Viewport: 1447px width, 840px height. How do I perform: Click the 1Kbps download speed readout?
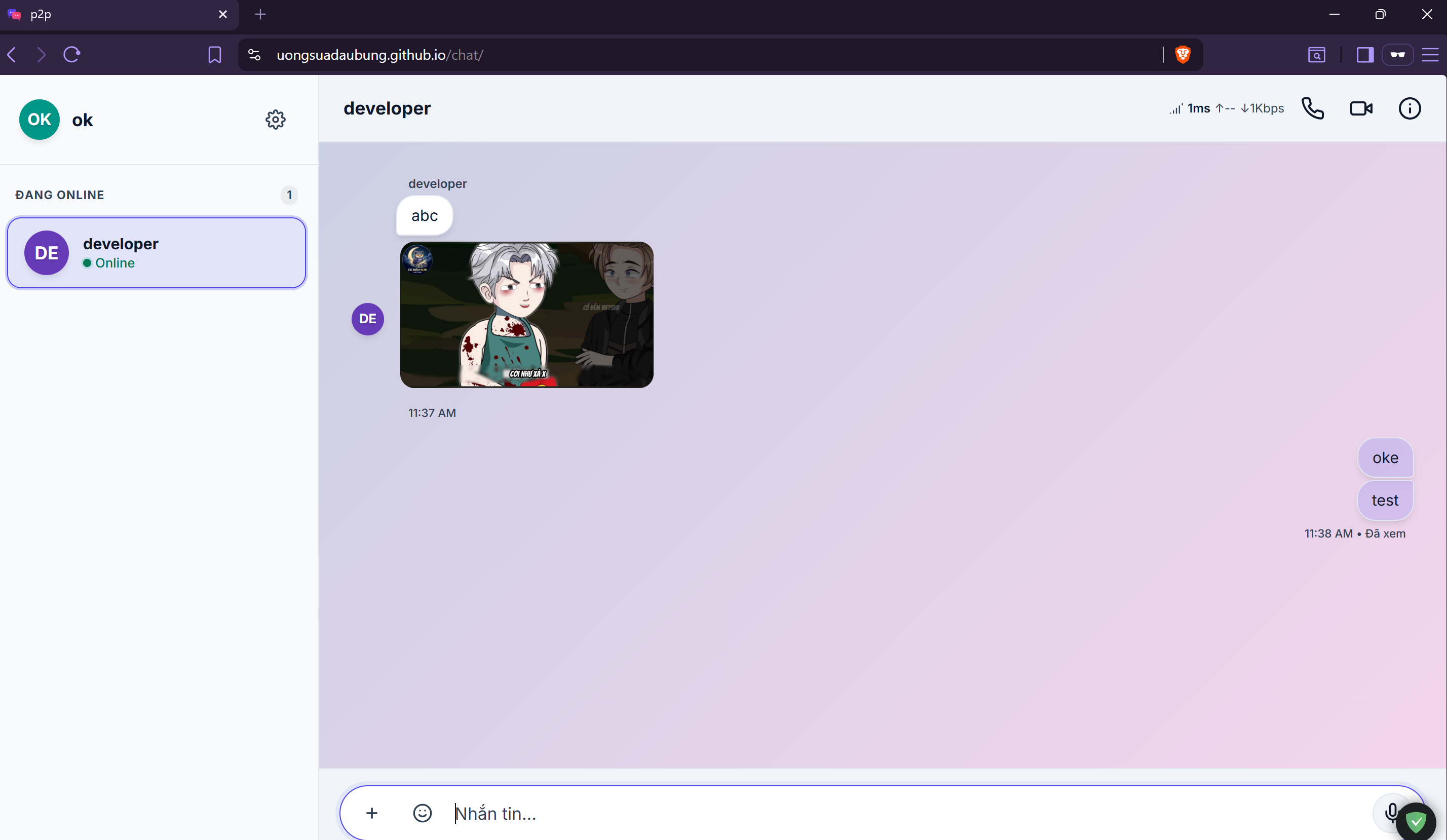(x=1262, y=108)
